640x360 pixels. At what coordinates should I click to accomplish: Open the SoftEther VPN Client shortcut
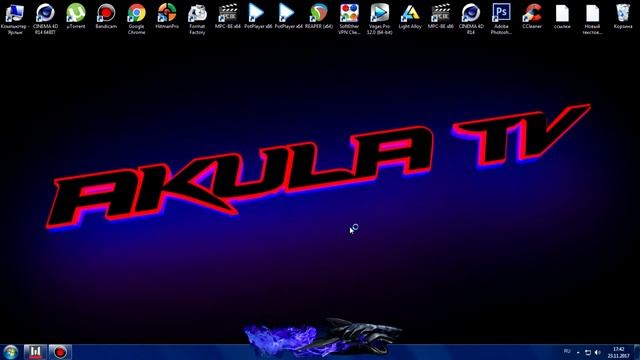tap(349, 18)
